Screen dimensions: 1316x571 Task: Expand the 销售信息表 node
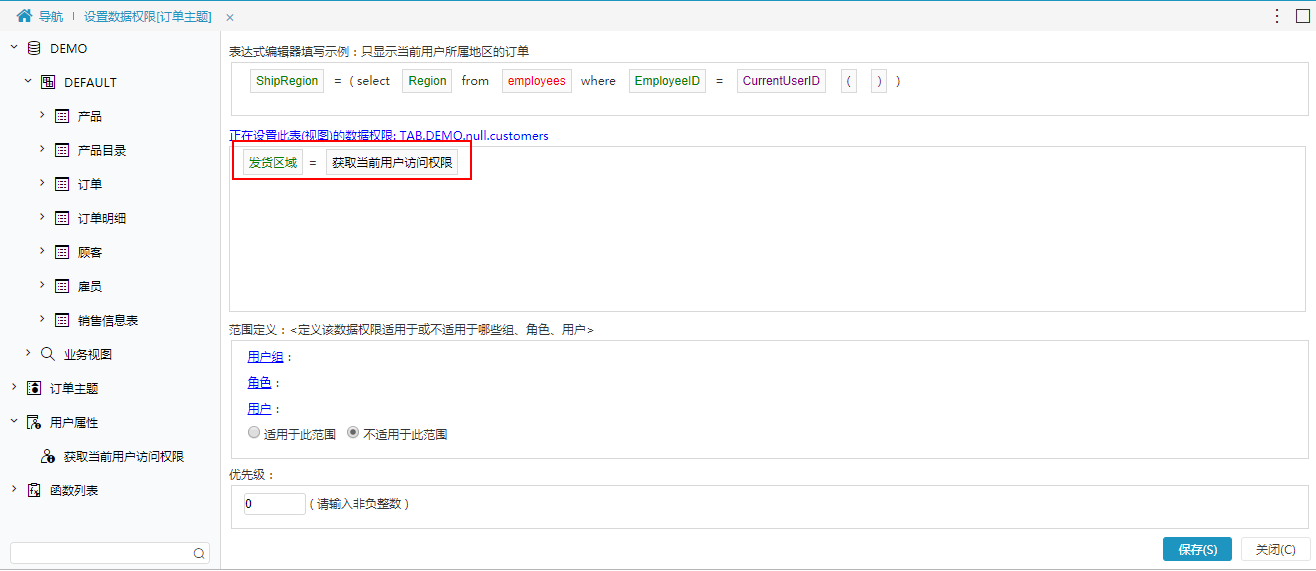point(42,320)
